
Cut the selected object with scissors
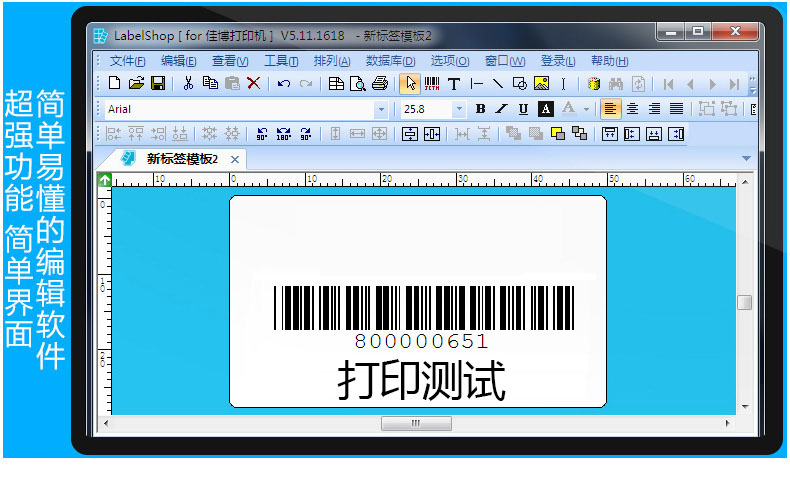(188, 83)
